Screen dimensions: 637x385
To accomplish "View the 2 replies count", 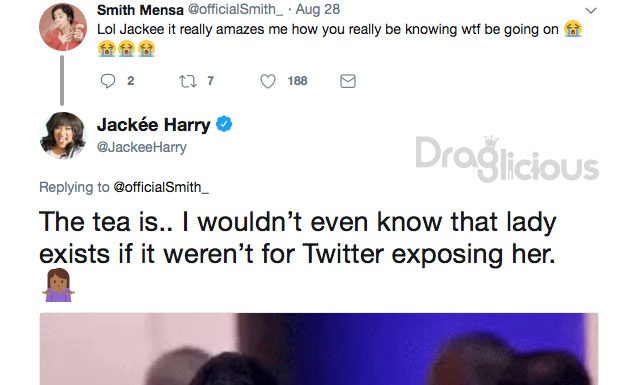I will [130, 81].
